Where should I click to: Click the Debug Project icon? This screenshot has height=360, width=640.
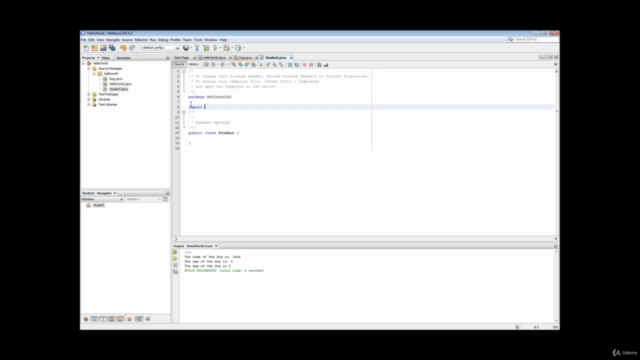pos(227,48)
